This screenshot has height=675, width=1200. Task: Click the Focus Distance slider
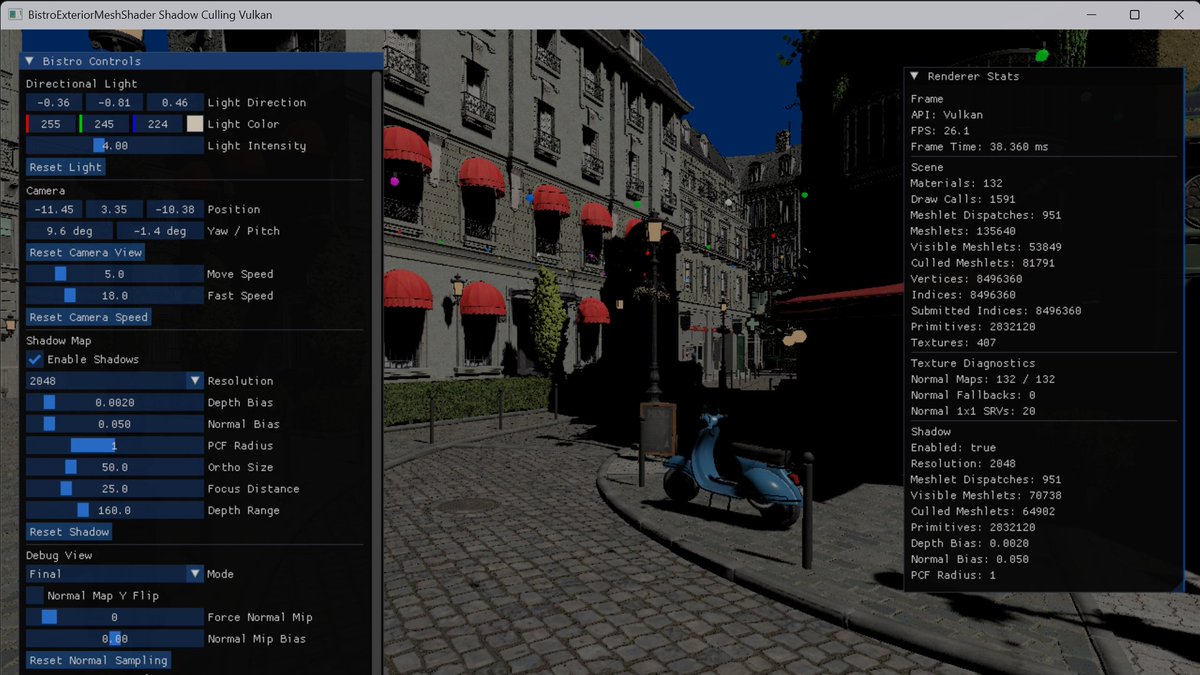click(115, 489)
